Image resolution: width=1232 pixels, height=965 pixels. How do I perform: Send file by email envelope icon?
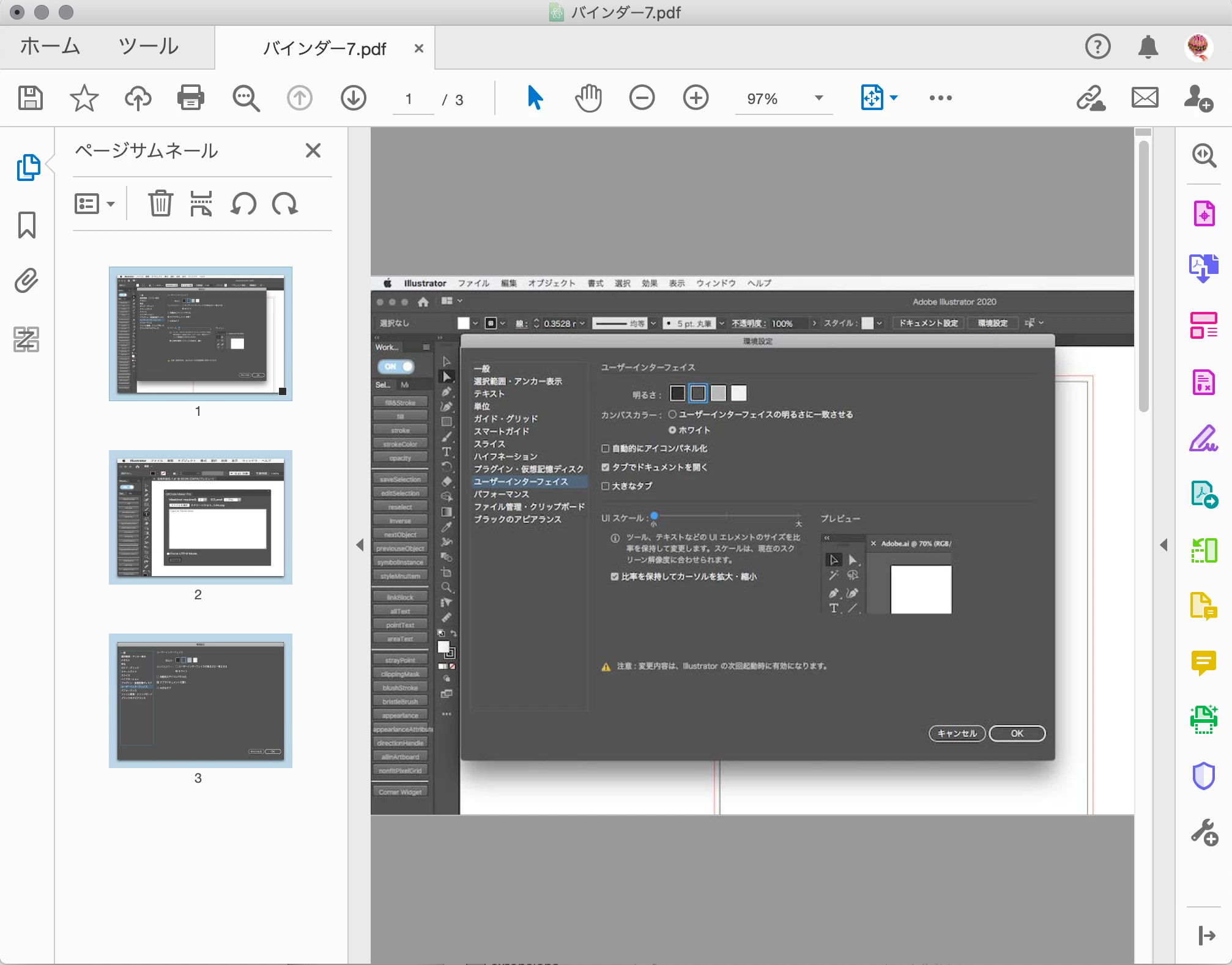(1145, 98)
